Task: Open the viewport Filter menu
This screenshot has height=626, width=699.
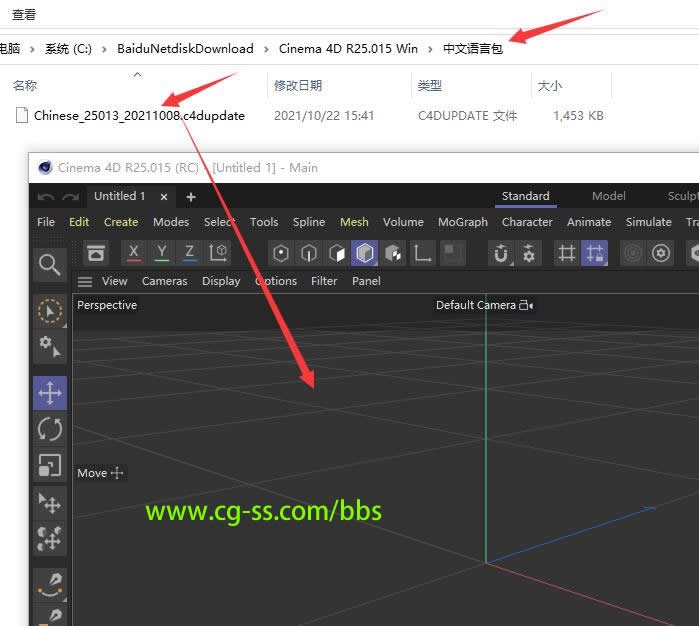Action: click(x=324, y=281)
